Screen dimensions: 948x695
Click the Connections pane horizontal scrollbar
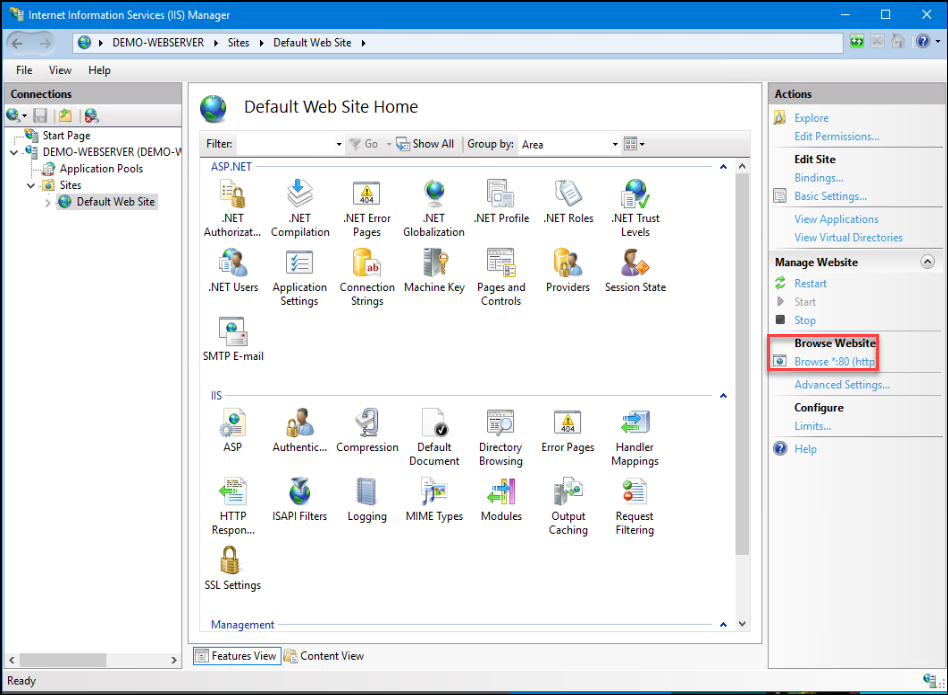tap(63, 660)
